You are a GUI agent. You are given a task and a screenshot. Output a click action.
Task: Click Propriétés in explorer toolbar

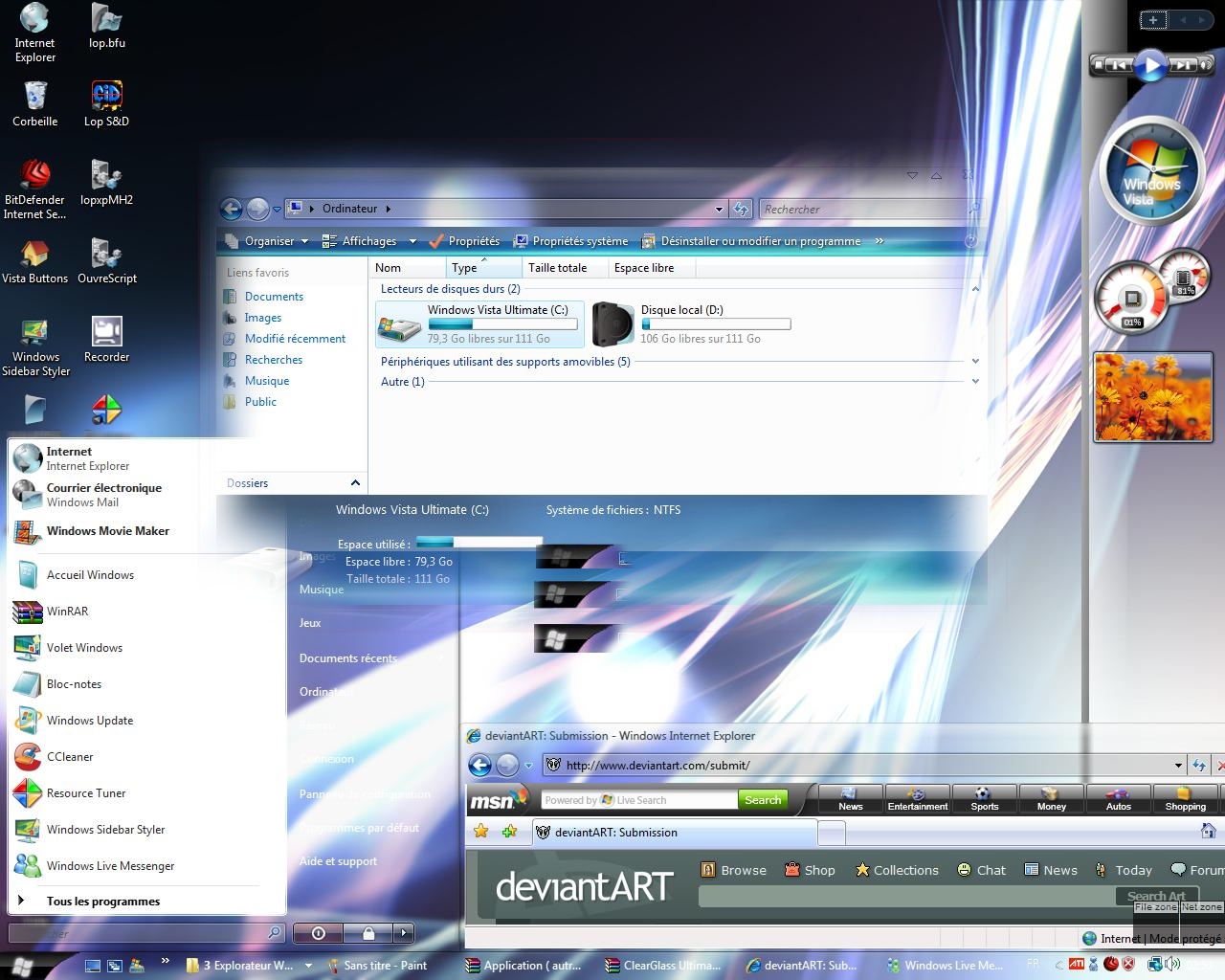click(464, 241)
